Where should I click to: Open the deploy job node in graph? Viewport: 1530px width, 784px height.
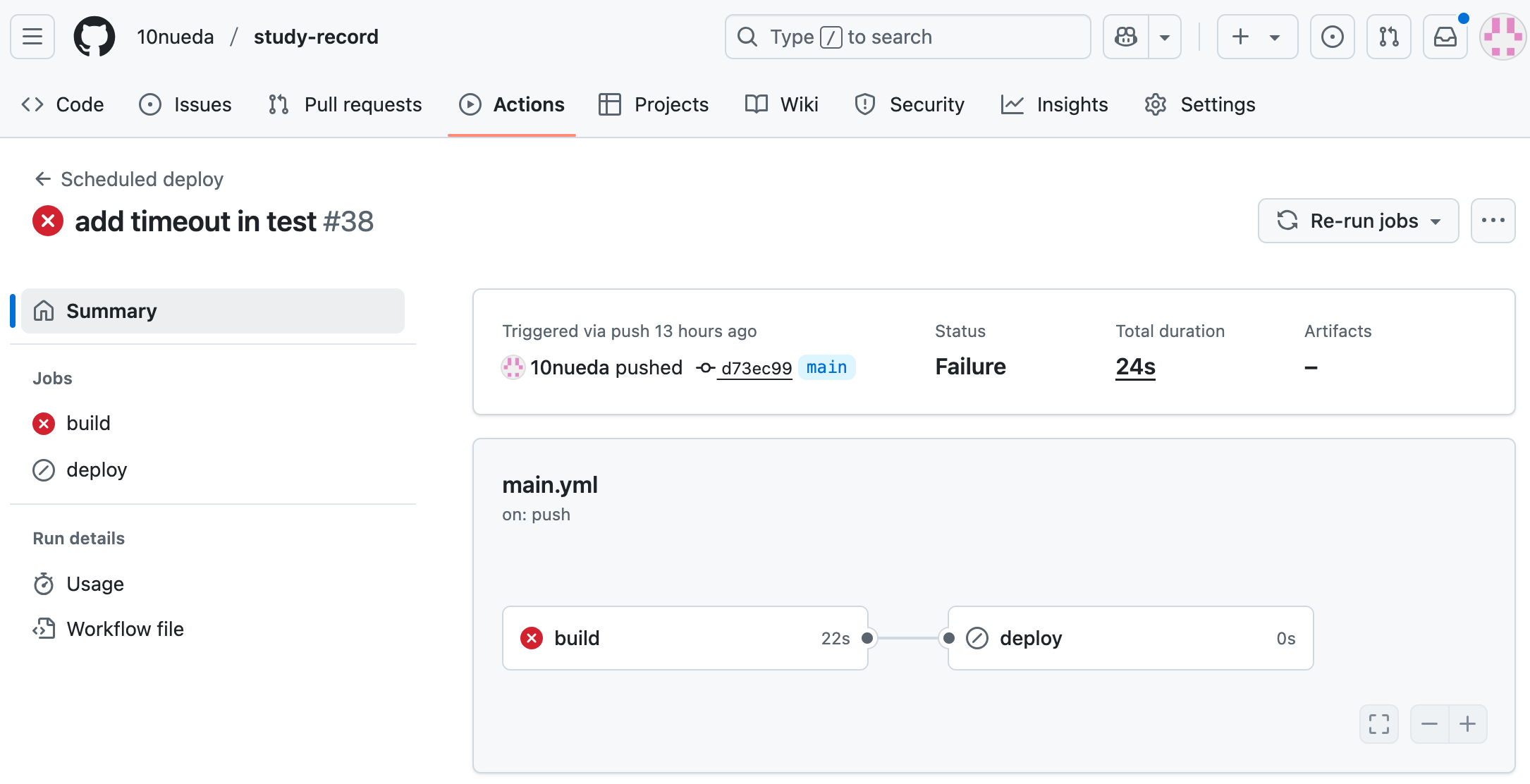point(1130,638)
